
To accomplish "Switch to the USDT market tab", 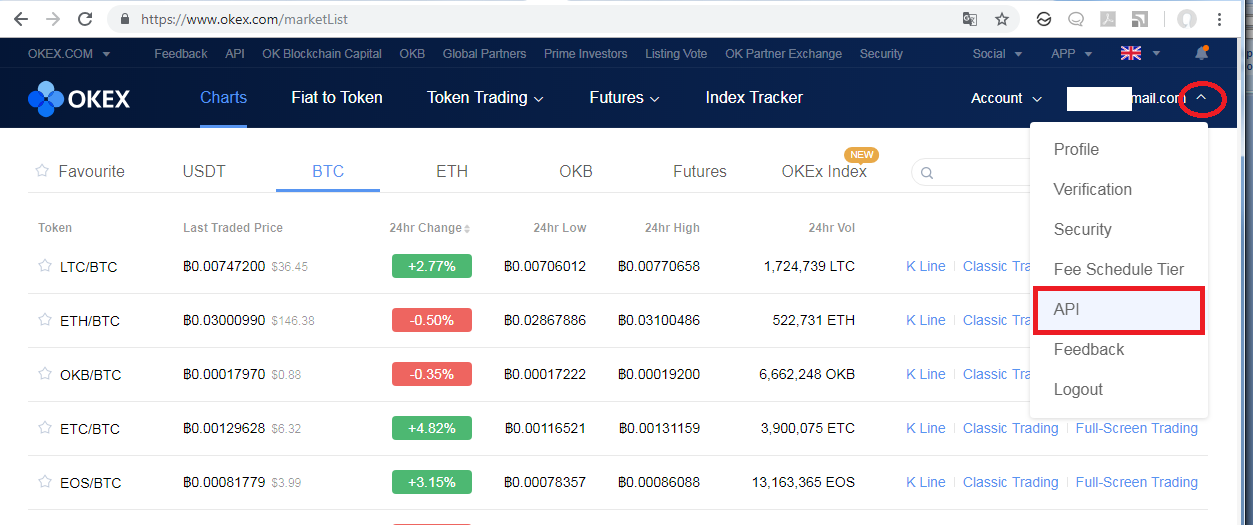I will pyautogui.click(x=204, y=171).
